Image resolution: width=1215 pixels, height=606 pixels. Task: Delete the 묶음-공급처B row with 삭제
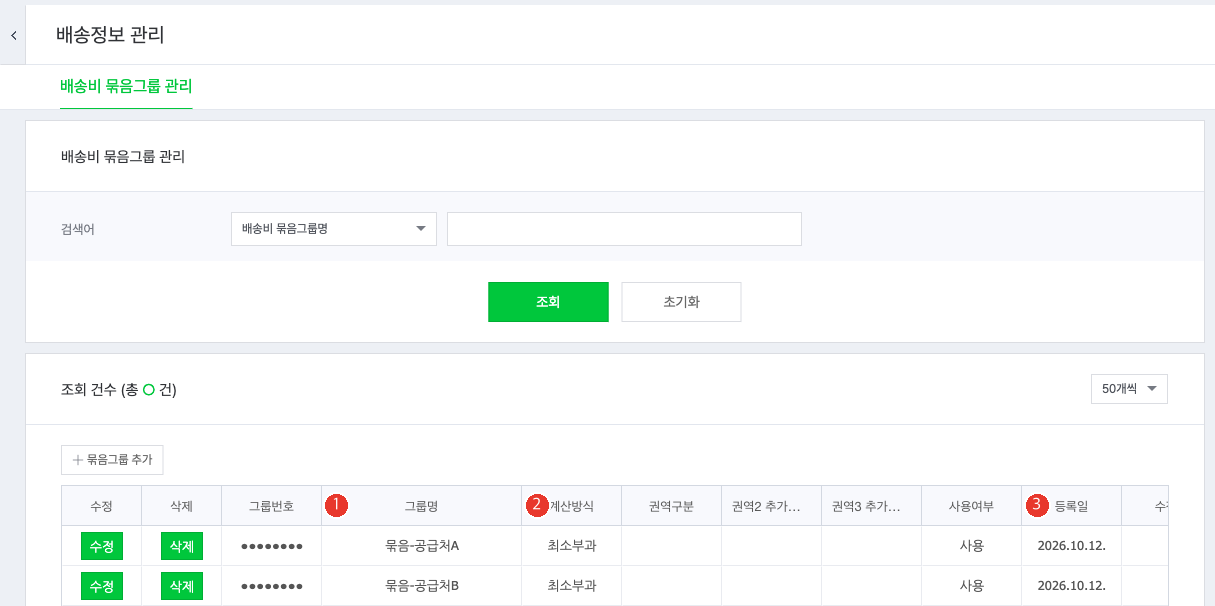[181, 585]
